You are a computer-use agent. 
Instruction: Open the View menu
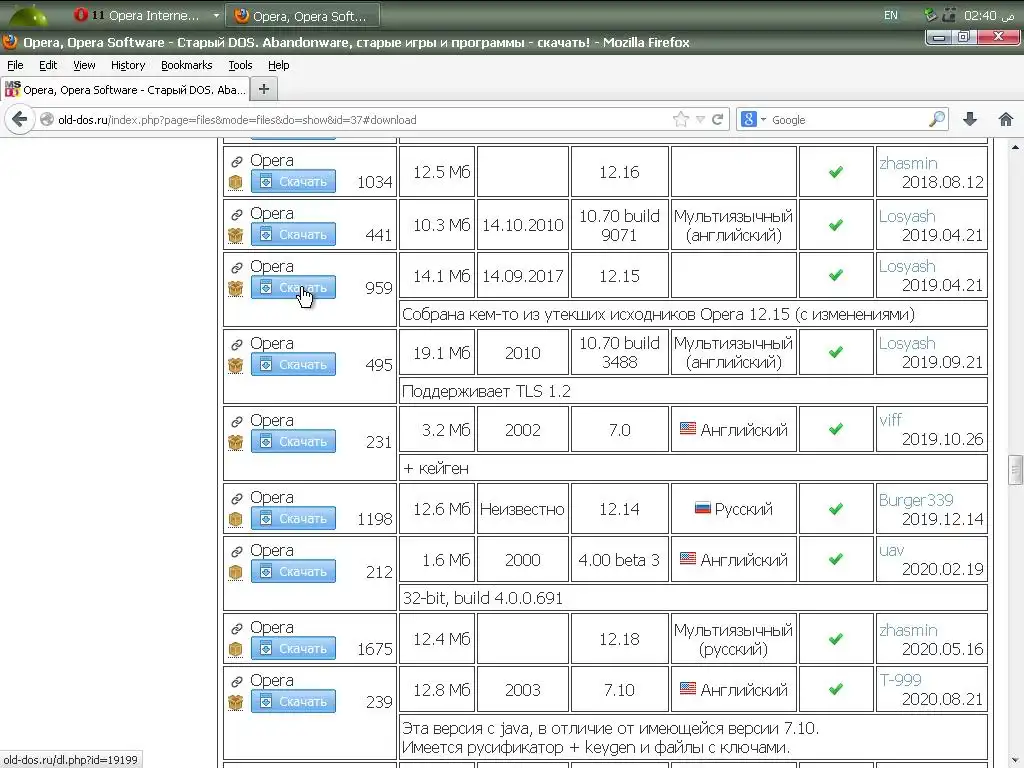[x=84, y=65]
